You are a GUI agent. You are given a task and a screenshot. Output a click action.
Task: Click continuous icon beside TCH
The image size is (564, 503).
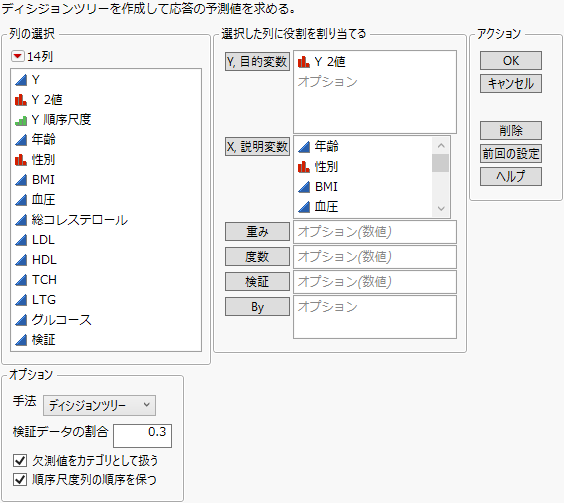click(x=21, y=280)
